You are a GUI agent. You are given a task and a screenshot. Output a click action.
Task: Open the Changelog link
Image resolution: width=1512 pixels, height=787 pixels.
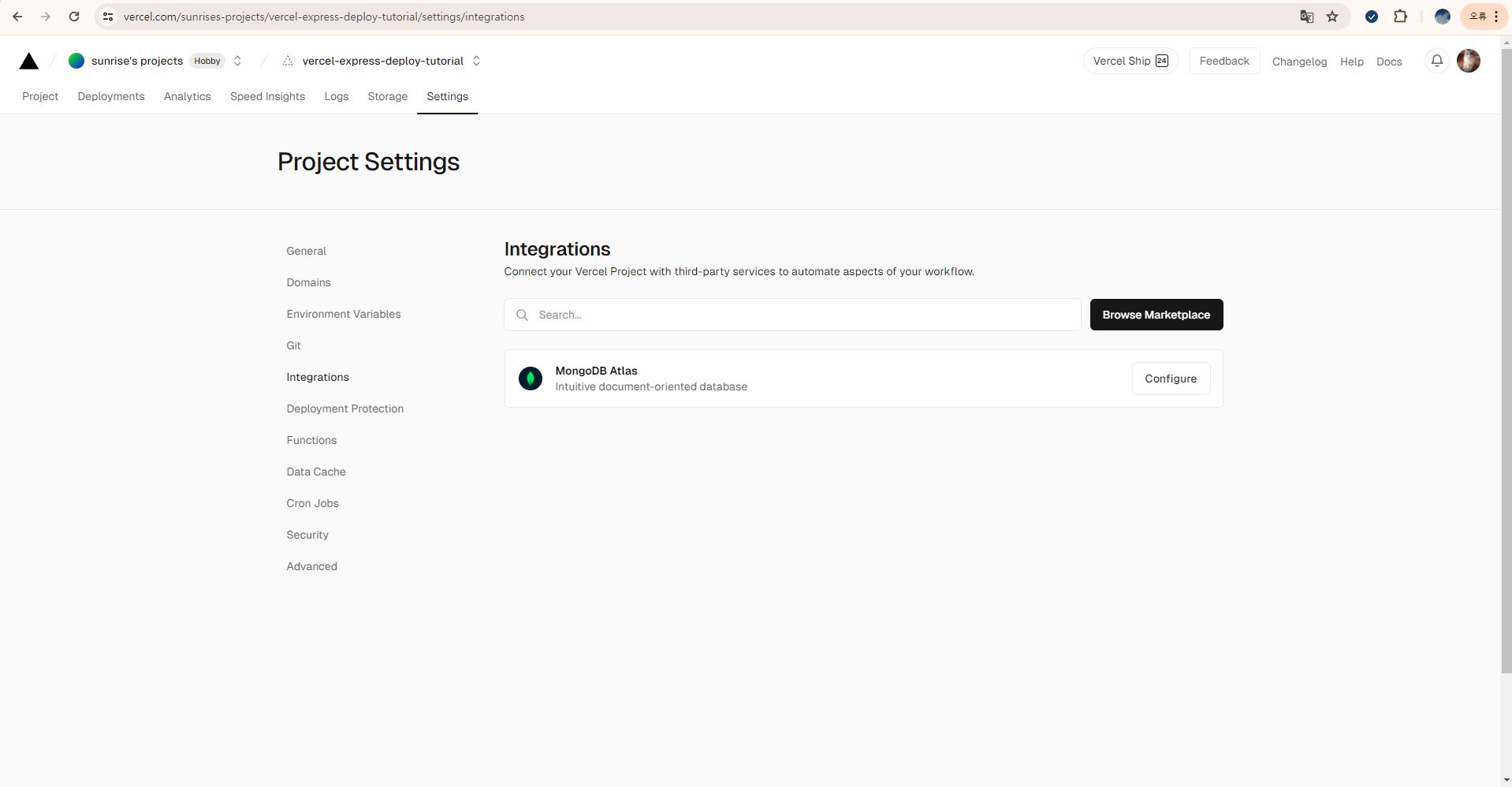pos(1299,62)
